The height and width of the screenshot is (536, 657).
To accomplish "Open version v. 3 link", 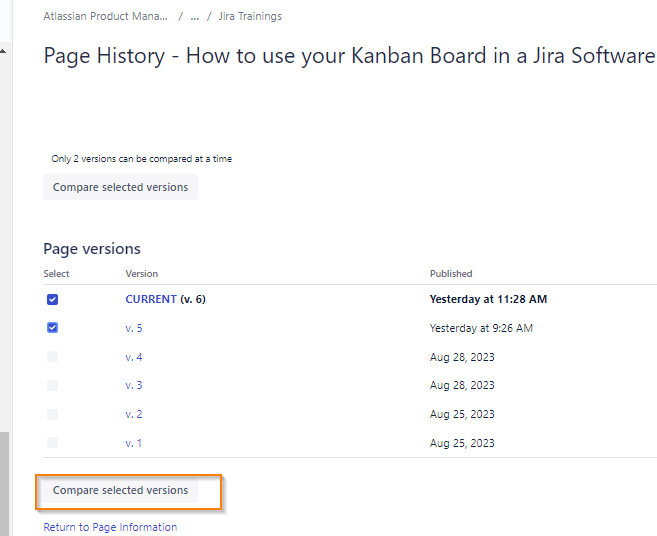I will tap(134, 385).
